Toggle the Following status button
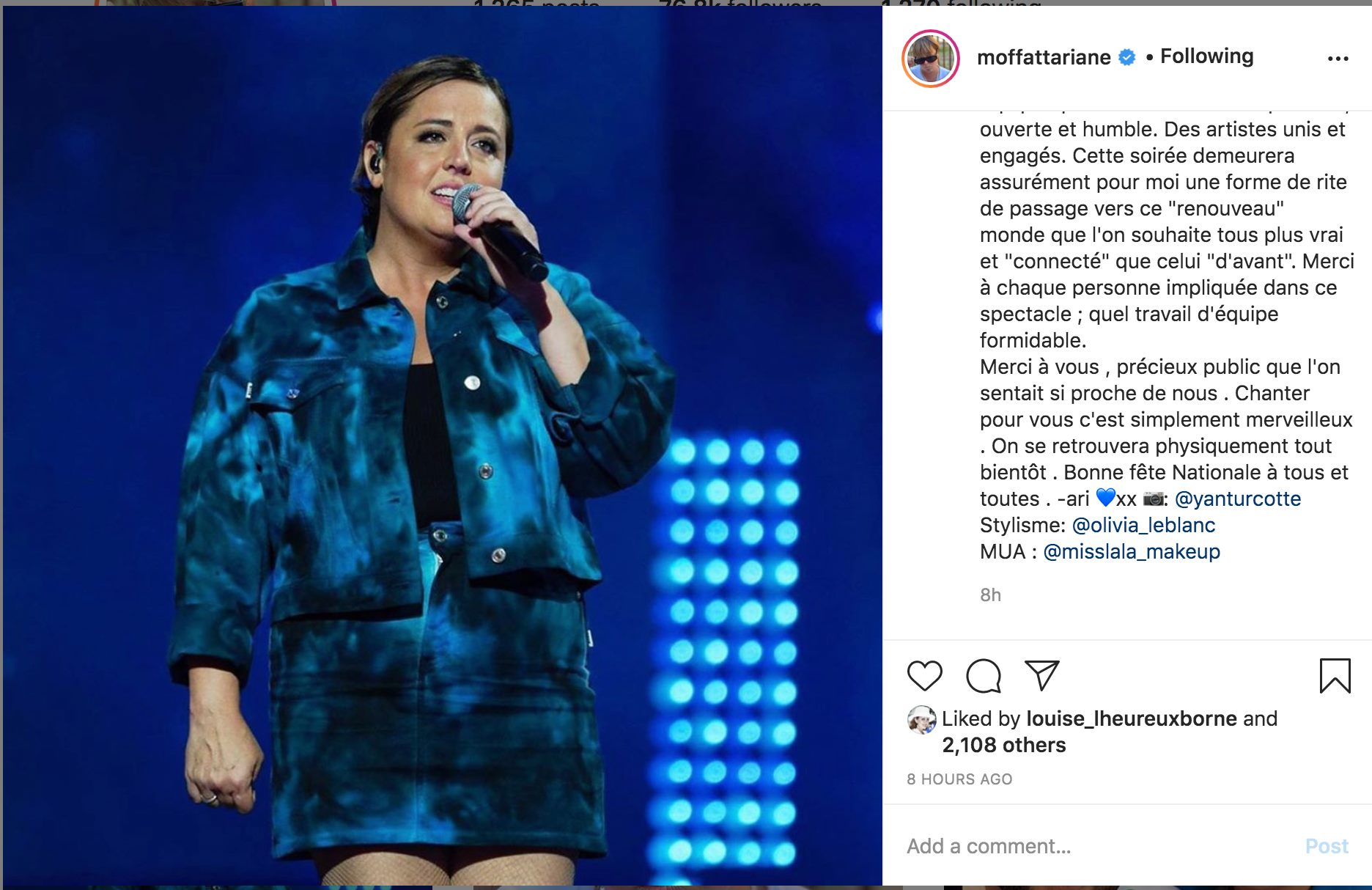The width and height of the screenshot is (1372, 890). click(1206, 56)
